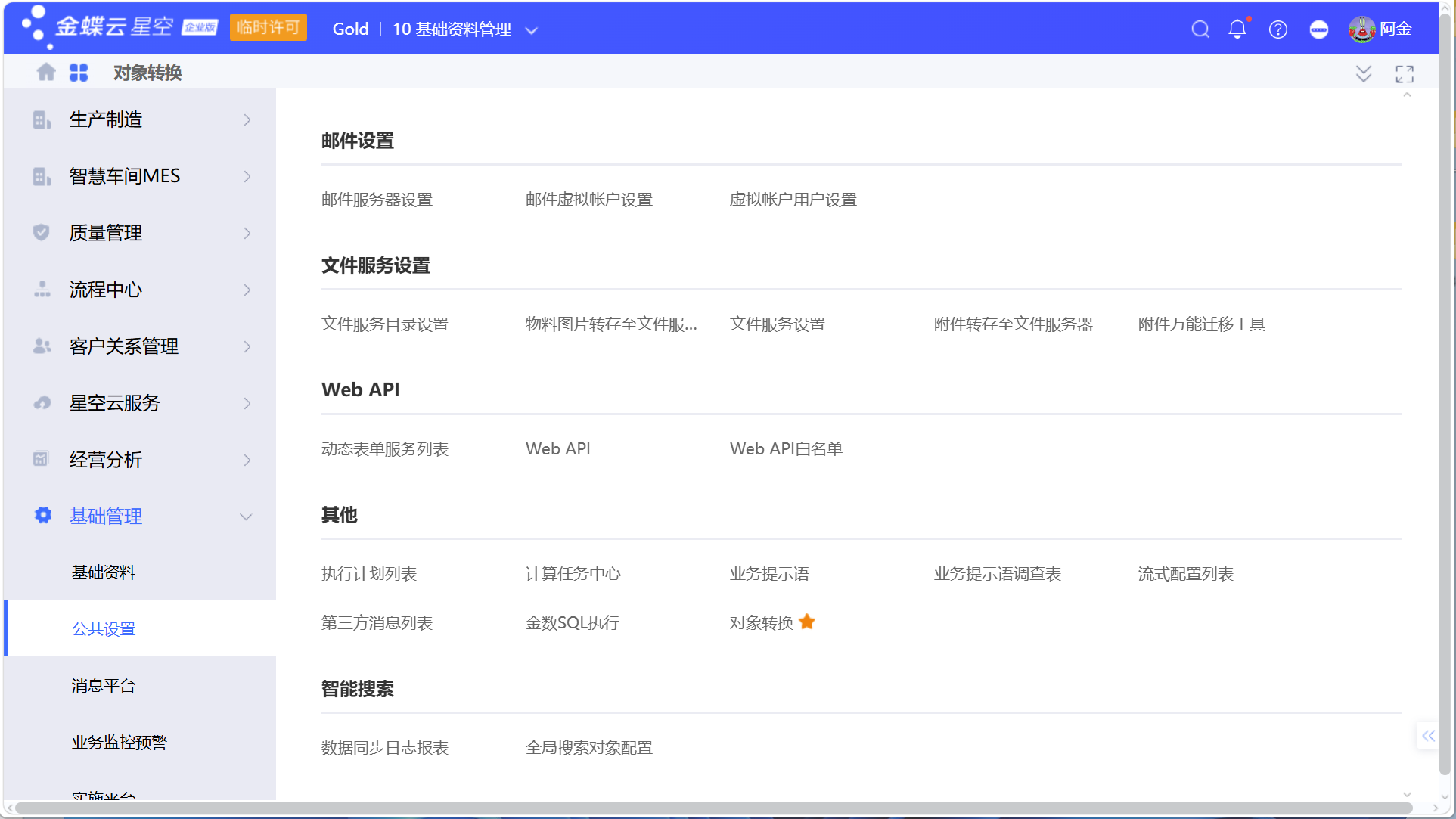Open 业务提示语 link
The width and height of the screenshot is (1456, 819).
769,574
